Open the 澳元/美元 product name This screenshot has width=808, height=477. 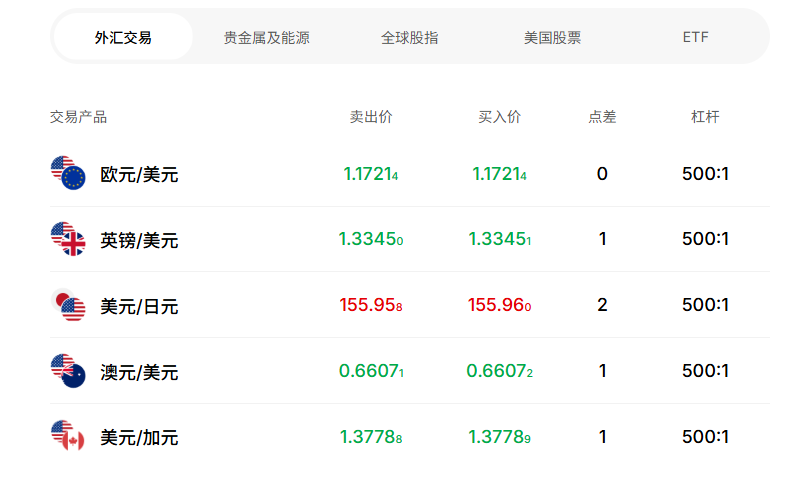[x=139, y=372]
